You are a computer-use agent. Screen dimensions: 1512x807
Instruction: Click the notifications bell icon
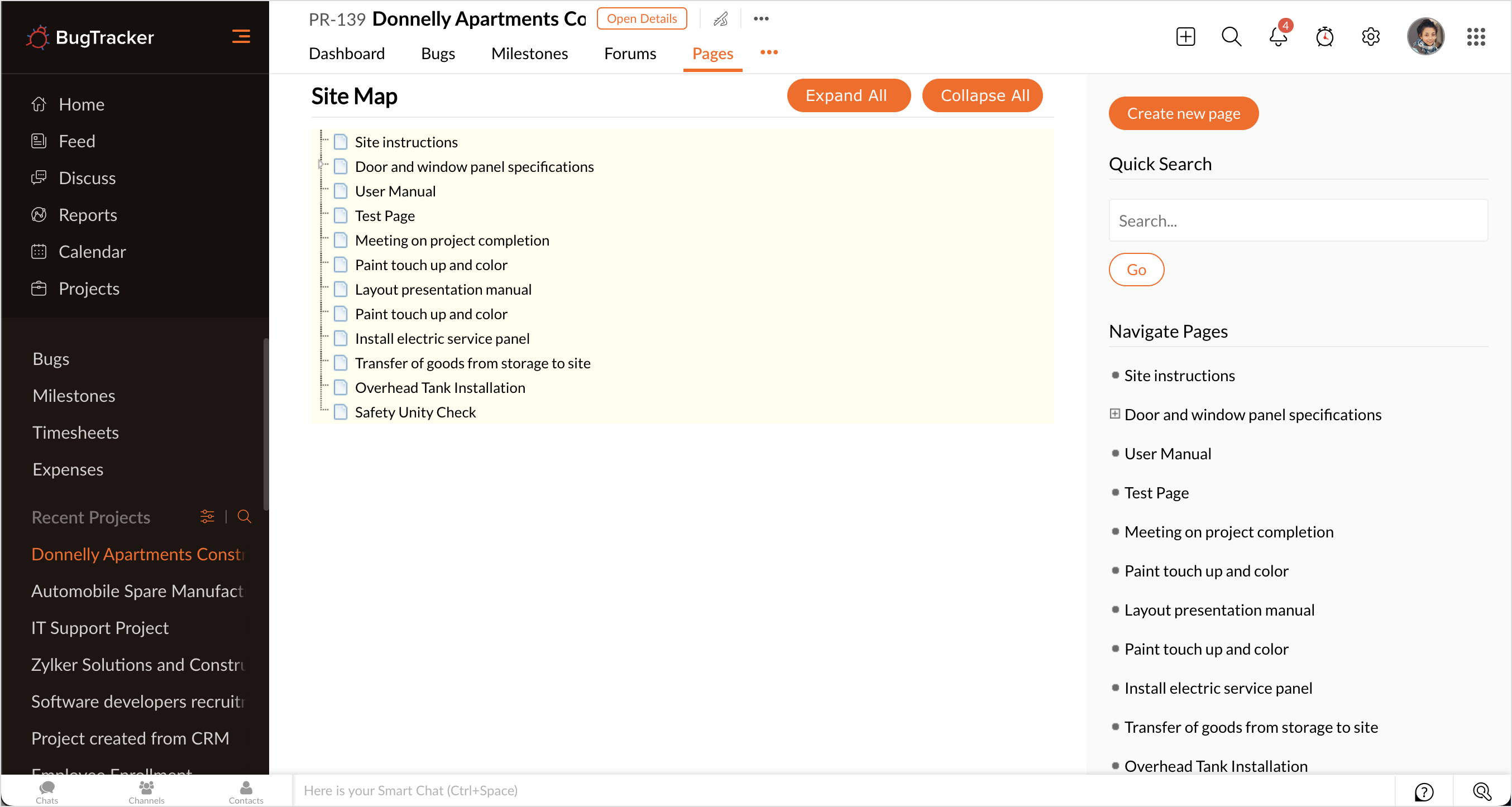[1277, 37]
